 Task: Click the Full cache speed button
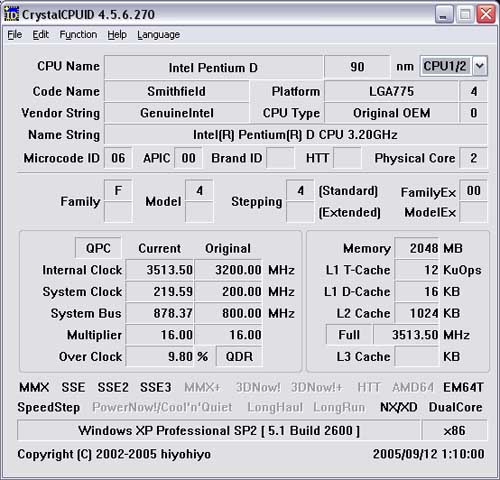349,335
